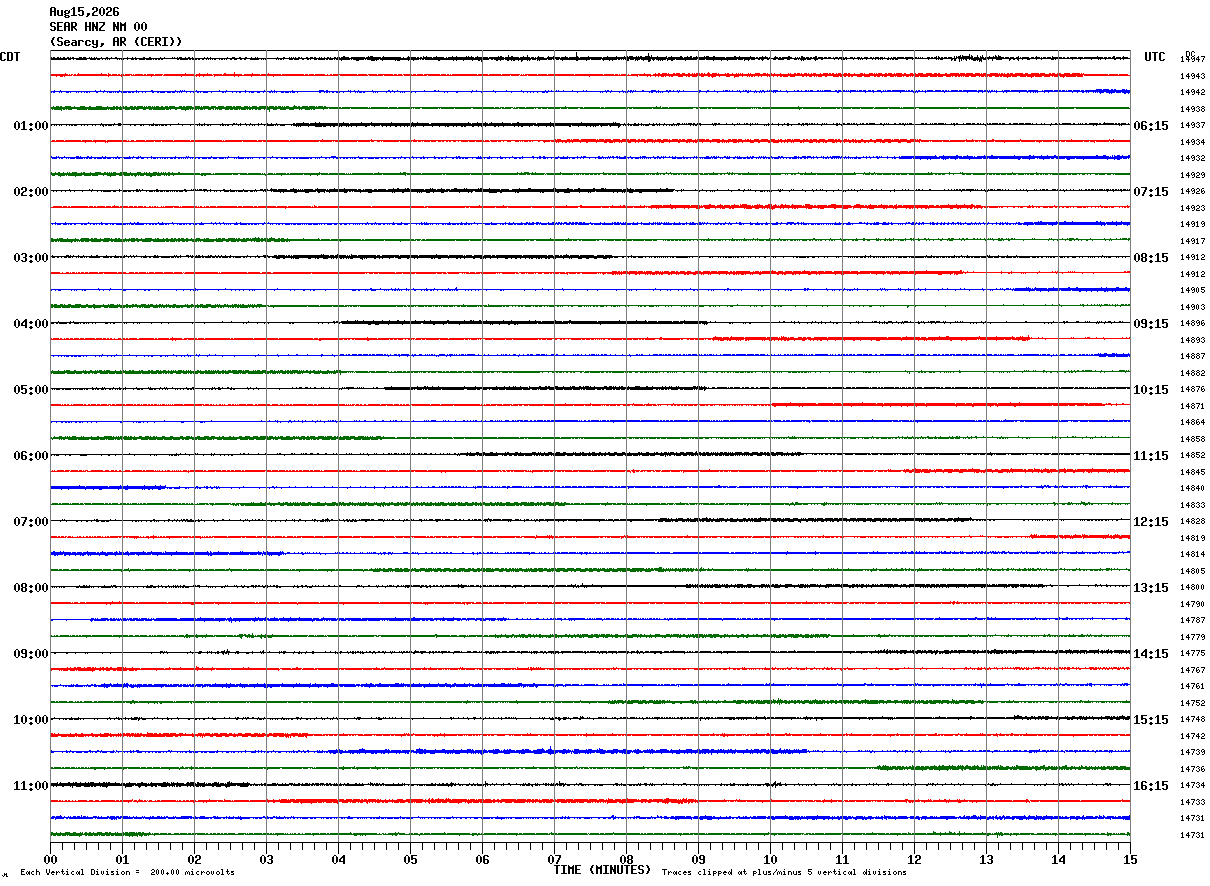
Task: Select minute 10 on the time axis
Action: coord(770,859)
